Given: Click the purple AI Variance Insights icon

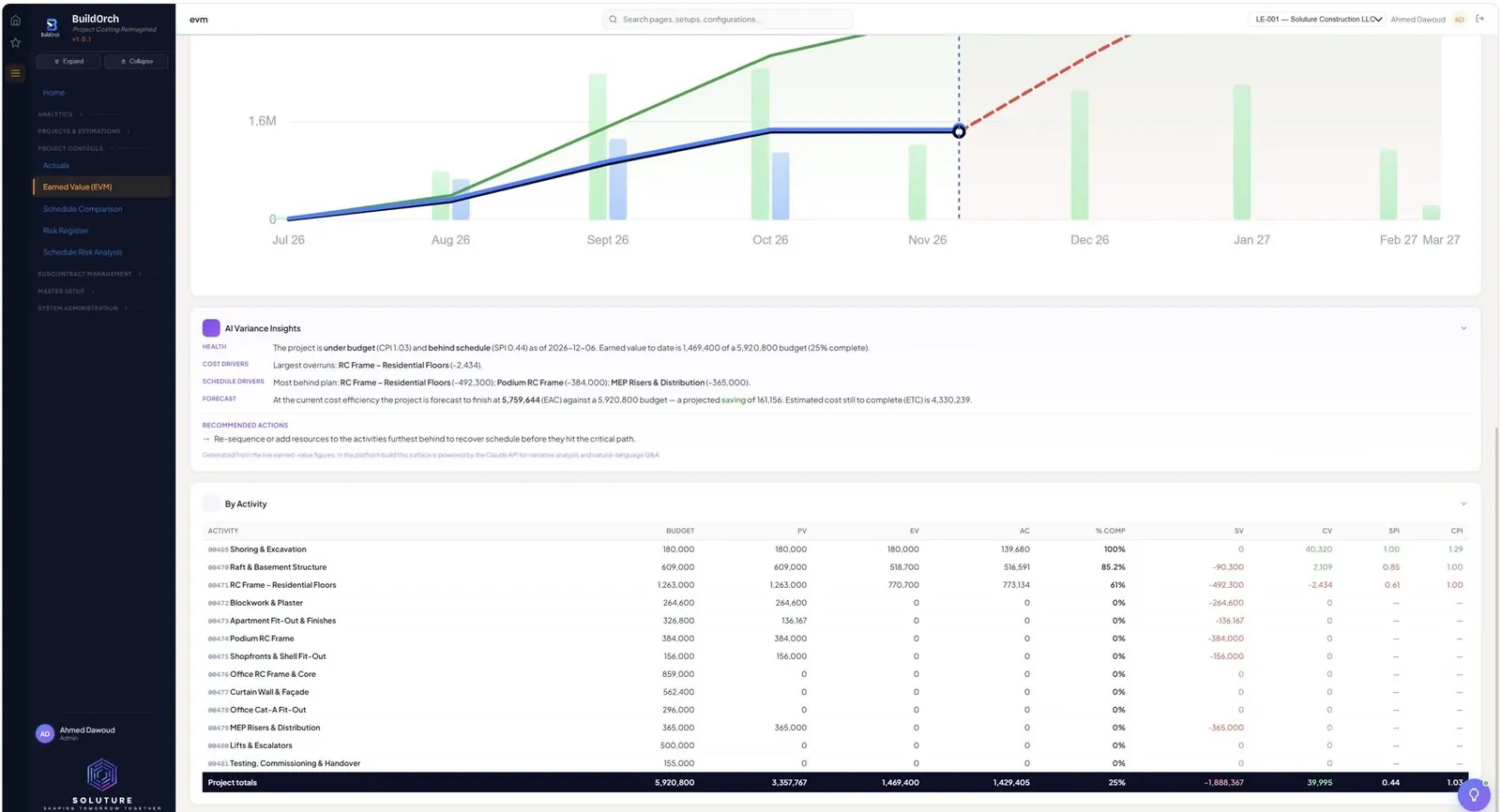Looking at the screenshot, I should (x=211, y=328).
